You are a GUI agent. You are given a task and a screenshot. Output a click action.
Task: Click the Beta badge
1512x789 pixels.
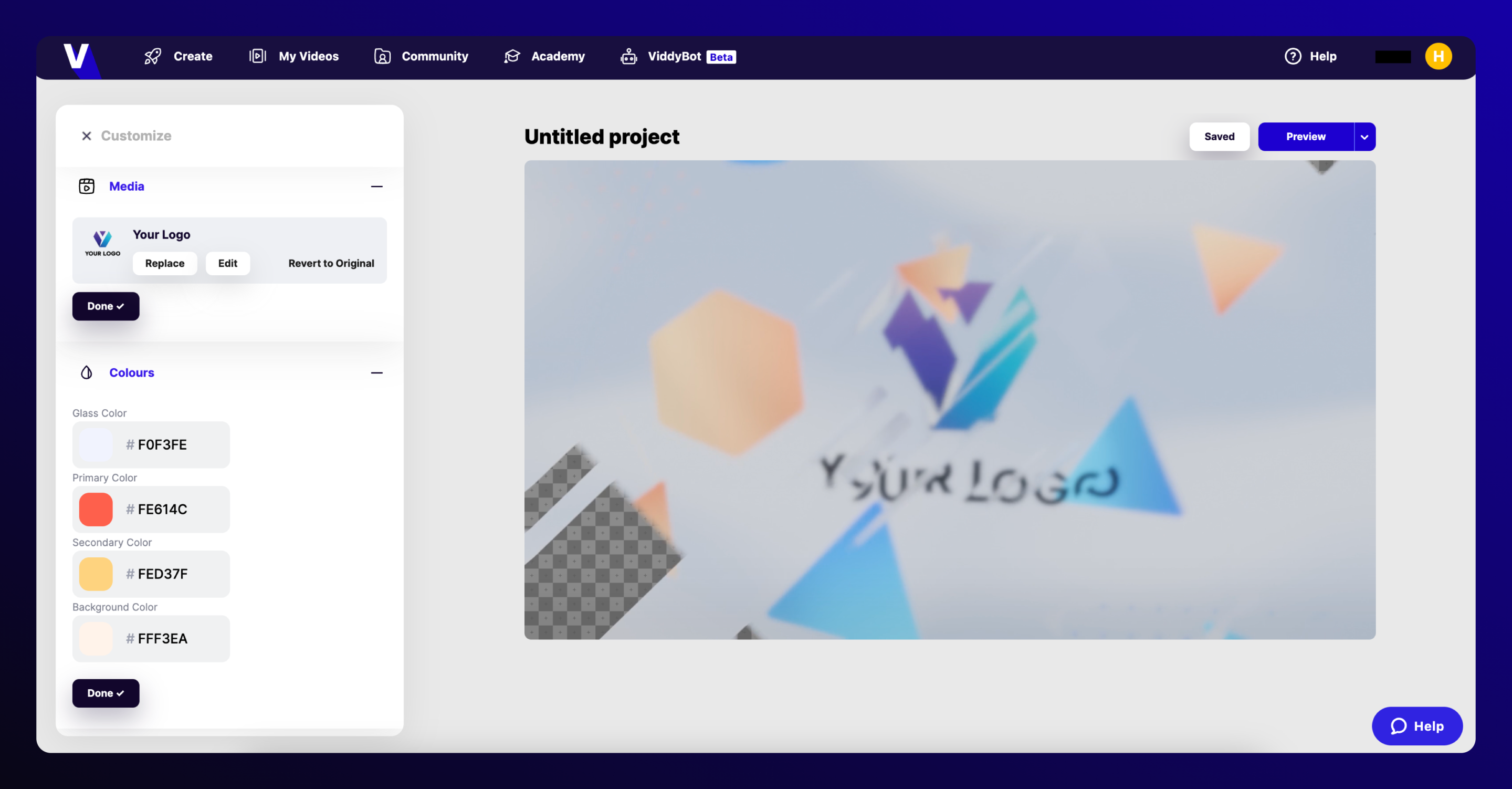click(721, 57)
